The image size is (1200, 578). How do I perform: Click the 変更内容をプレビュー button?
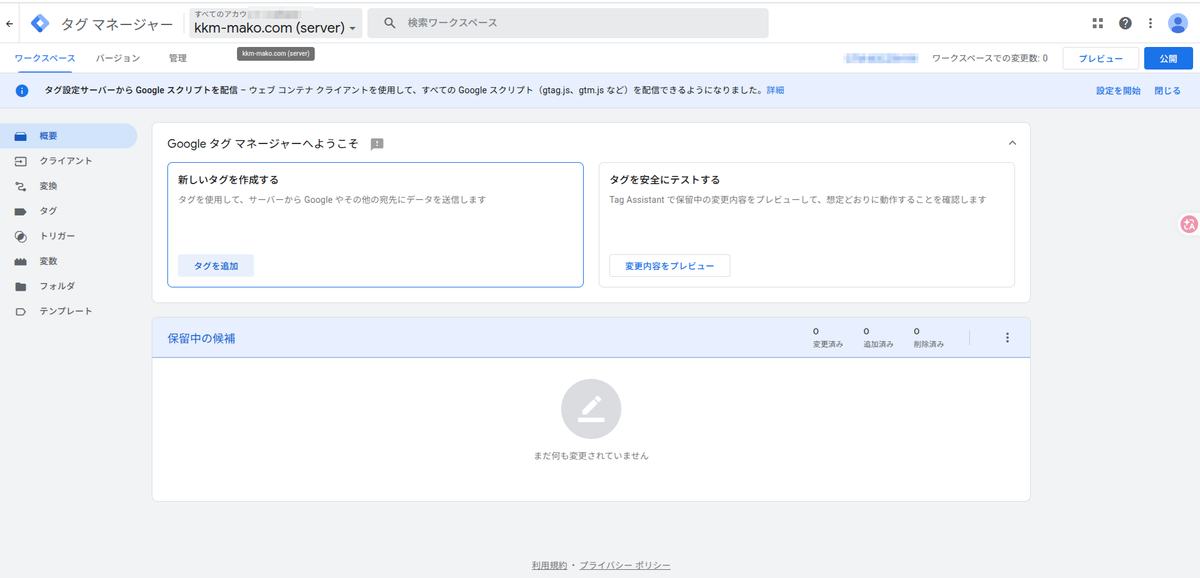tap(669, 266)
